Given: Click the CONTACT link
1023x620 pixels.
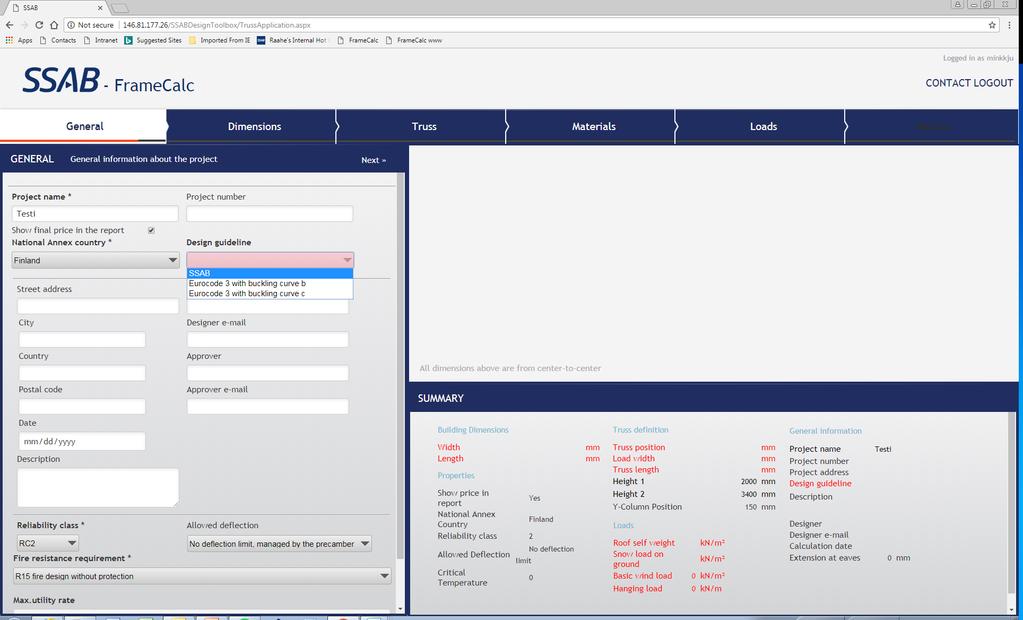Looking at the screenshot, I should [x=947, y=83].
